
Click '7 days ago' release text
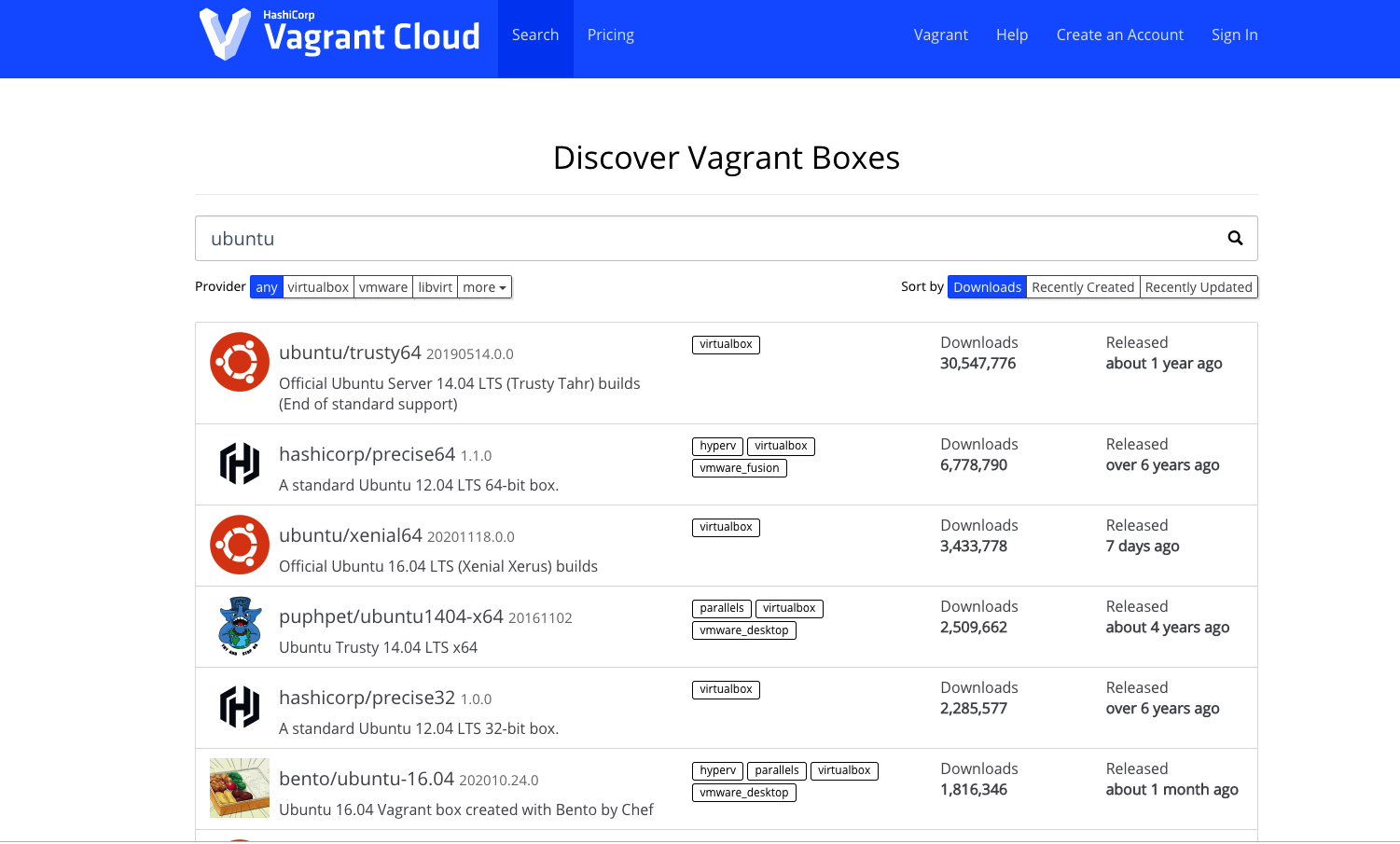(x=1143, y=547)
